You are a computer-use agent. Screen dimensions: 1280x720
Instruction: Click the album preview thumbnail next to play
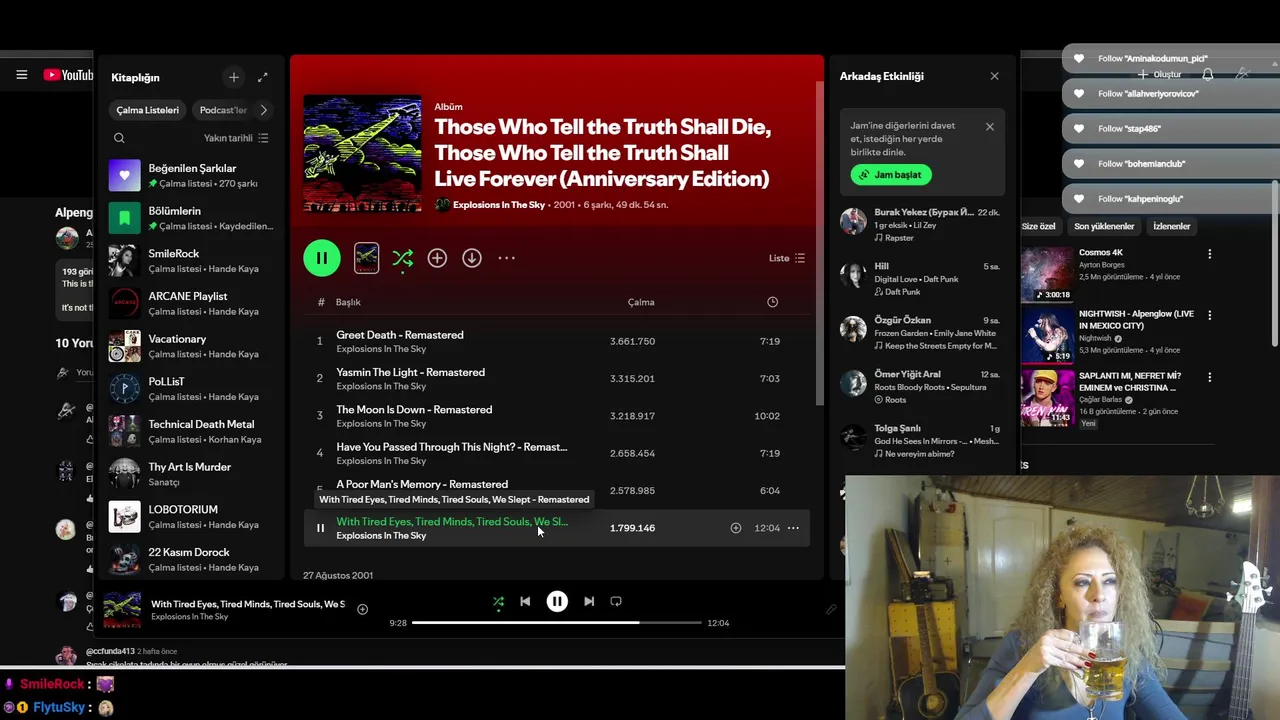click(x=367, y=258)
